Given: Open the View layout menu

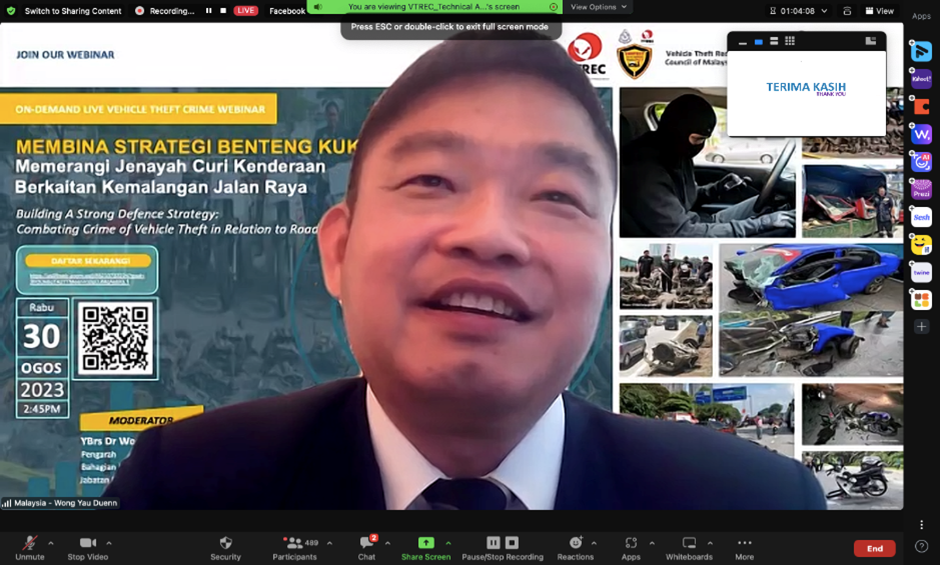Looking at the screenshot, I should 879,11.
